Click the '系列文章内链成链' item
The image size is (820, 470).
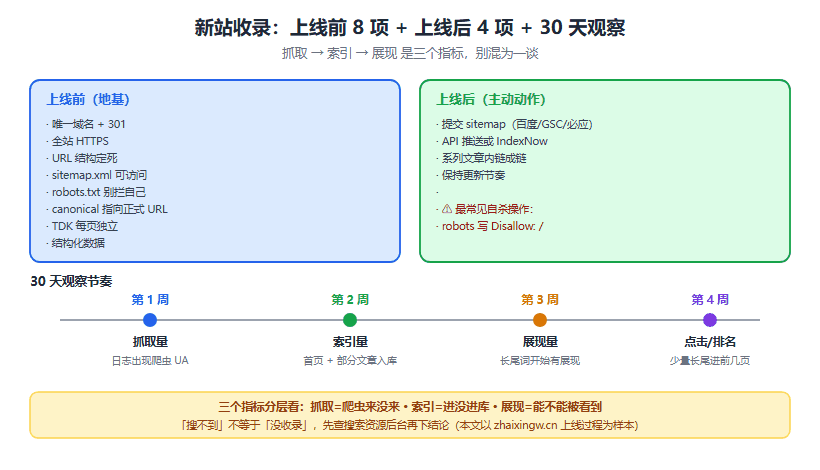click(484, 158)
